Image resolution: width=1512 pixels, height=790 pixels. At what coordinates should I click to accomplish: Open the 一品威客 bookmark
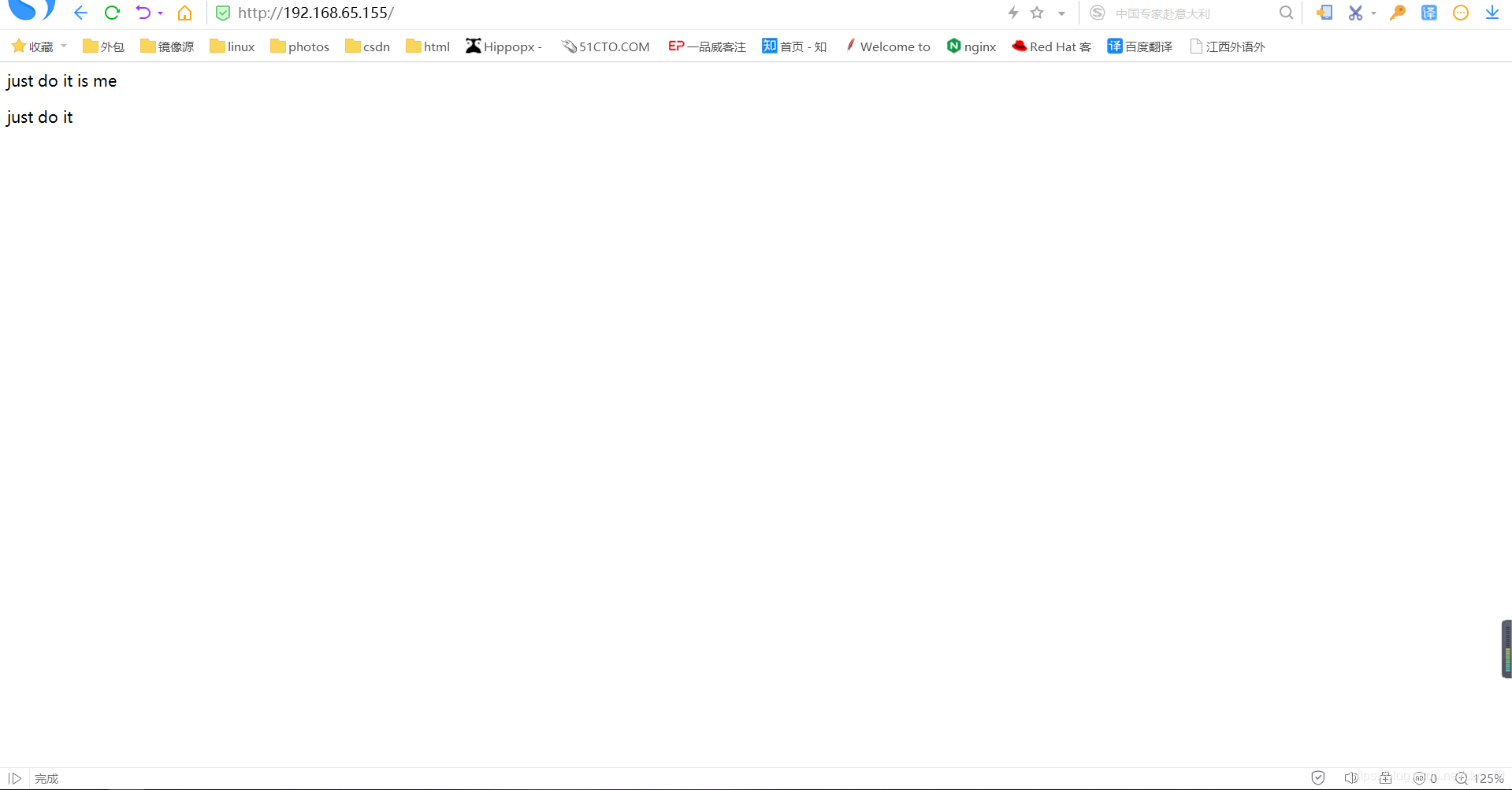point(707,46)
